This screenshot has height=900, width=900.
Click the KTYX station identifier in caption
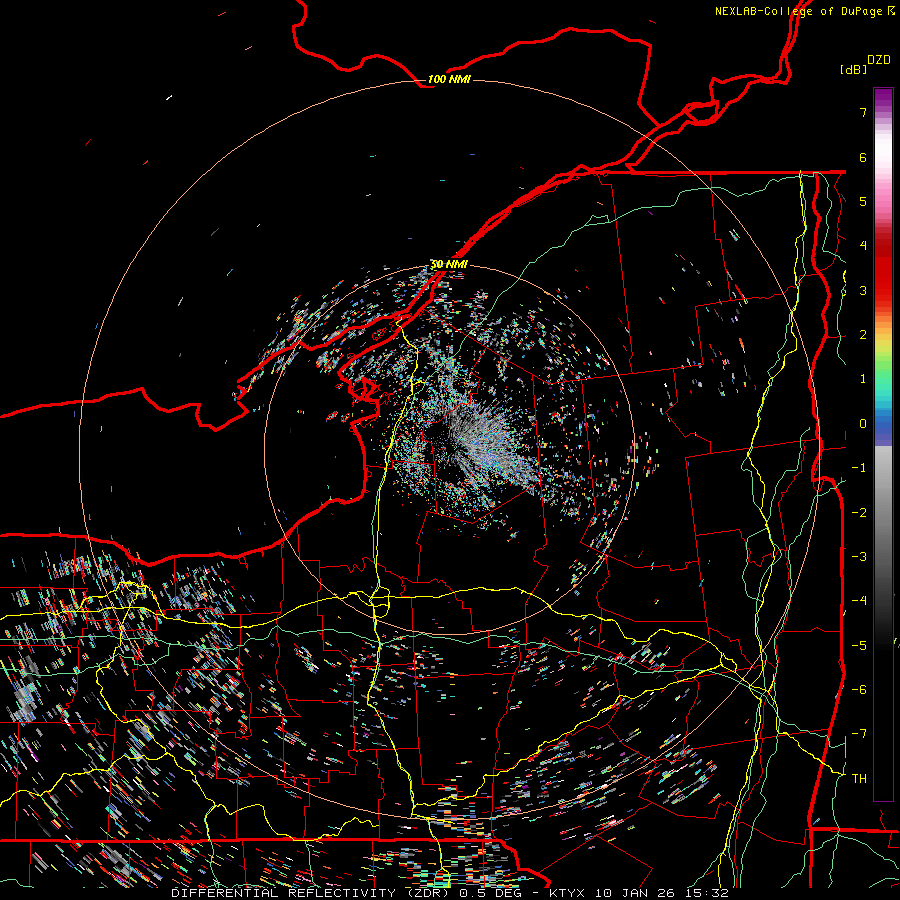coord(569,893)
